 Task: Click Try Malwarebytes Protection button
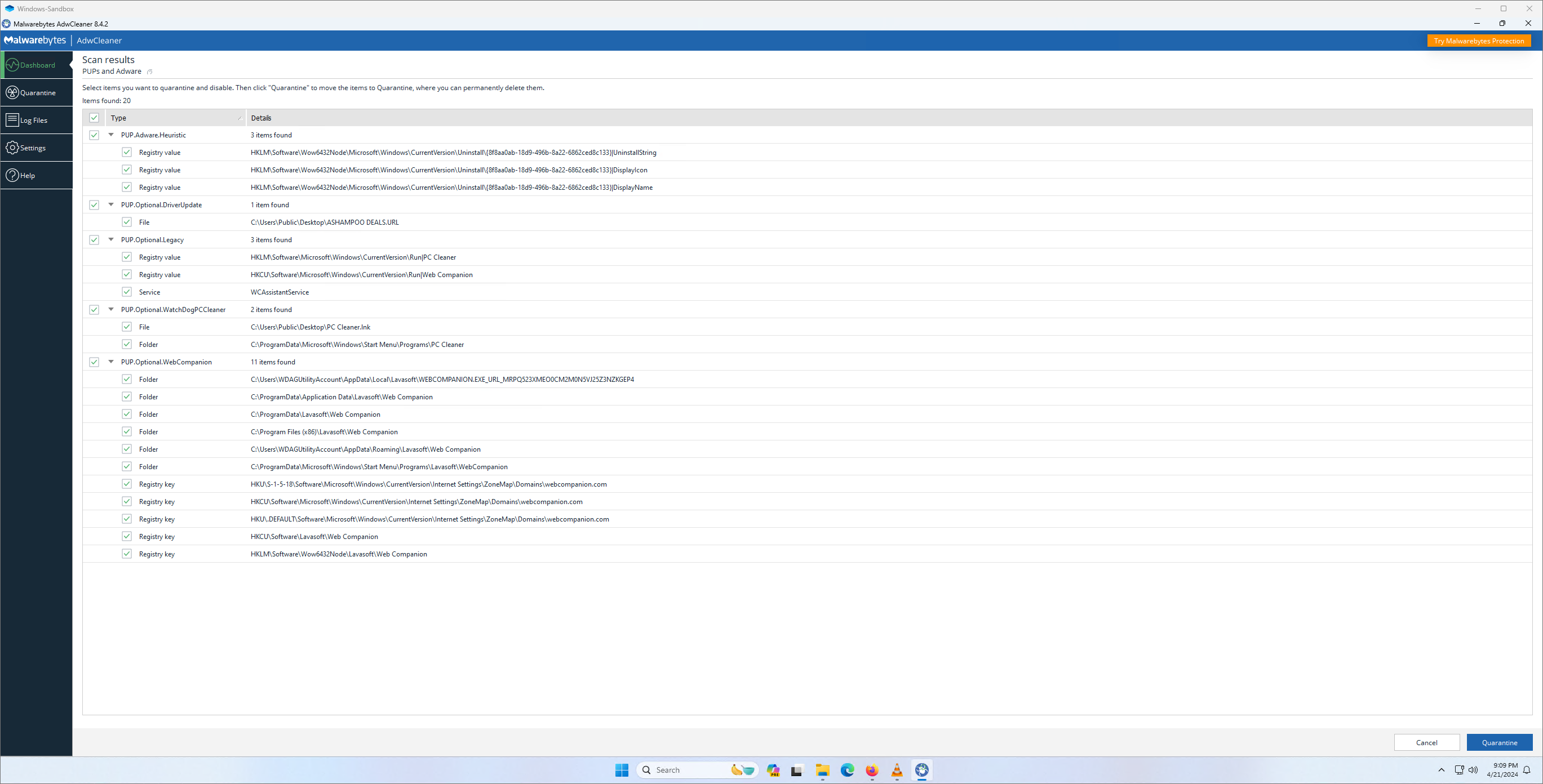1478,41
